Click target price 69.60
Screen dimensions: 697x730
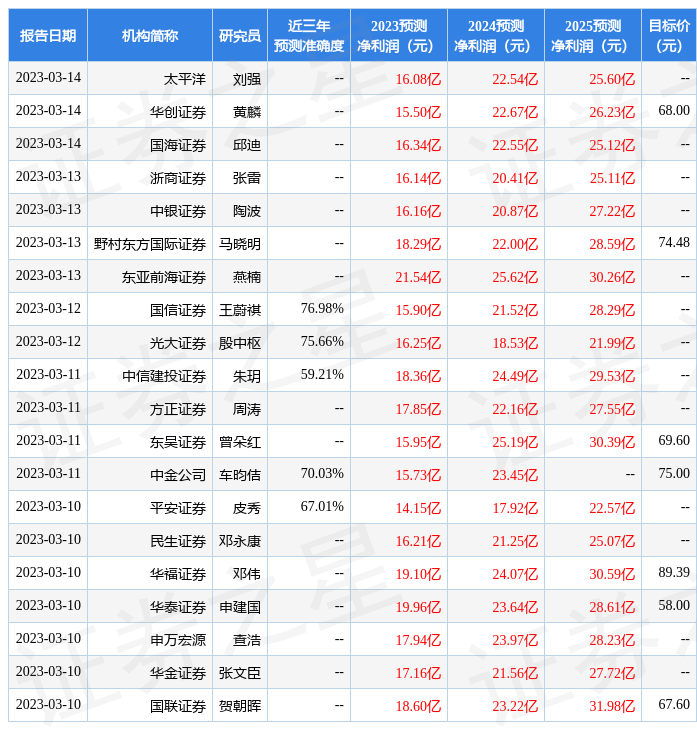pyautogui.click(x=674, y=440)
